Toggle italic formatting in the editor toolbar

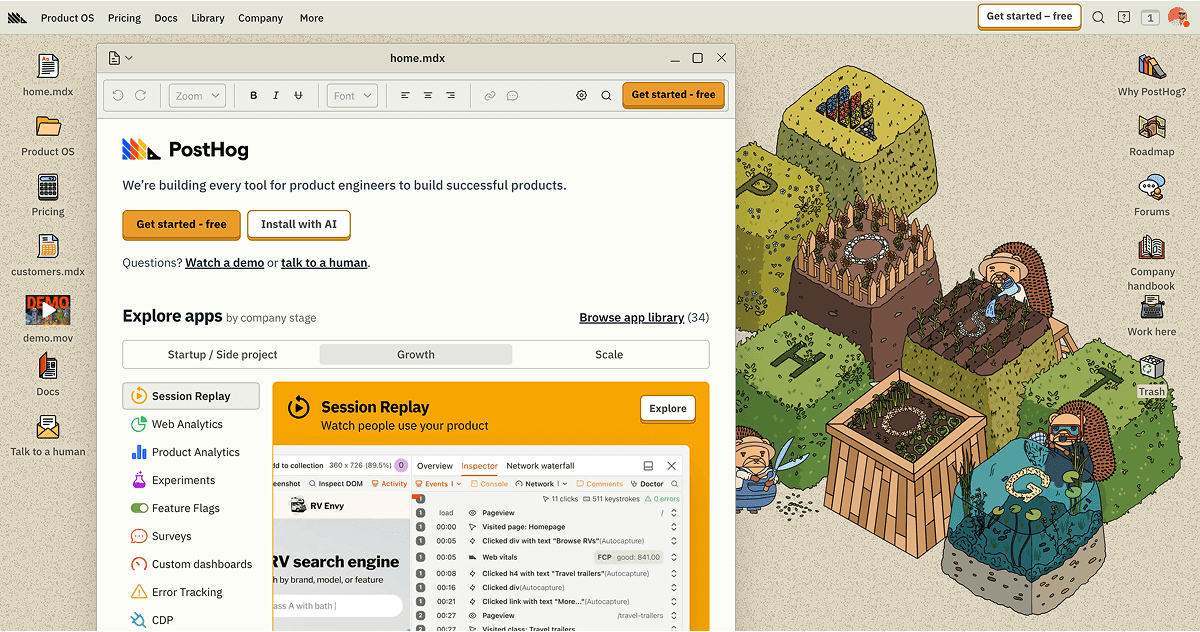[275, 95]
